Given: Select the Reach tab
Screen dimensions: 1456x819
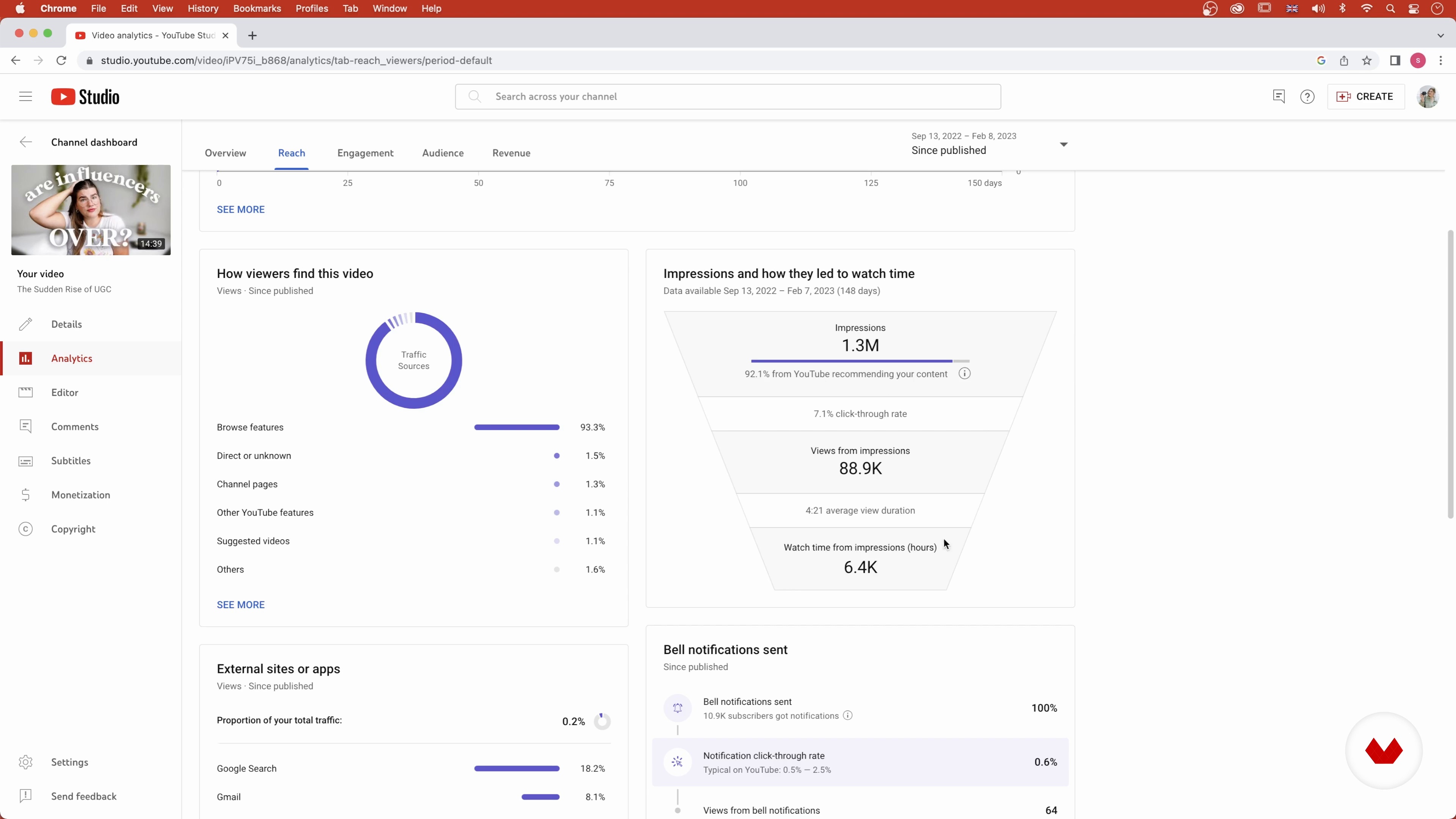Looking at the screenshot, I should pyautogui.click(x=292, y=153).
